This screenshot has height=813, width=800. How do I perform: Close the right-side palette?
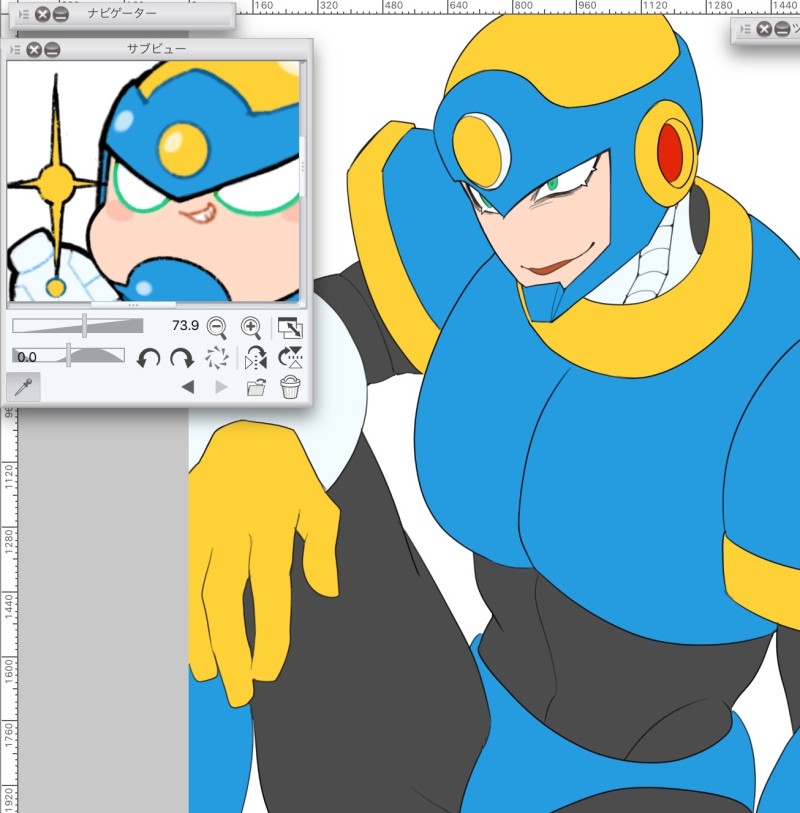click(764, 29)
